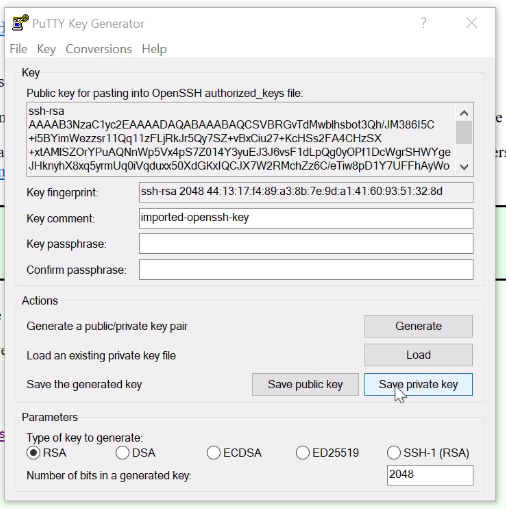The width and height of the screenshot is (506, 509).
Task: Close the PuTTY Key Generator window
Action: 471,23
